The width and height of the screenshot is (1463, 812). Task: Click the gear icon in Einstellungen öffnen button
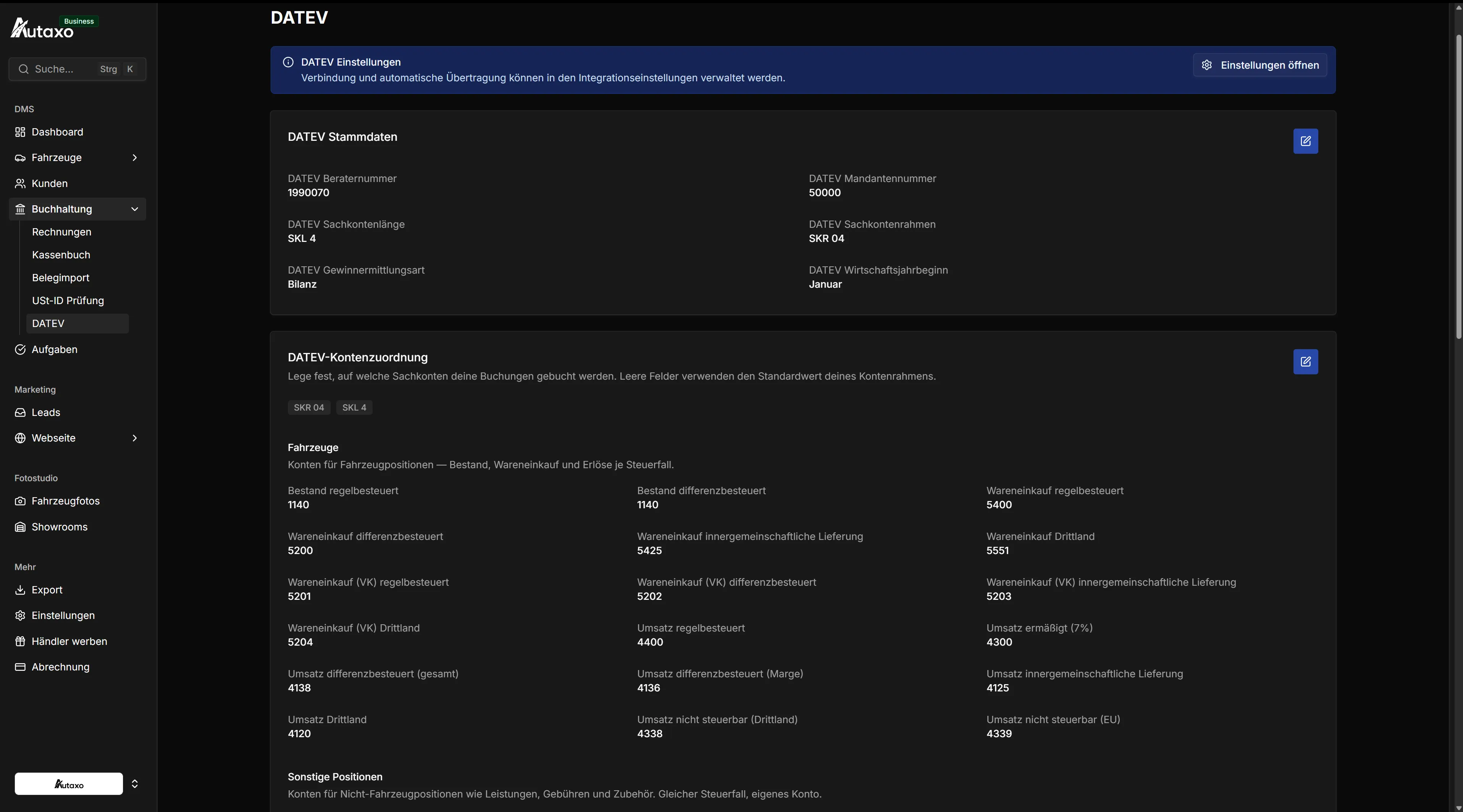[1207, 65]
